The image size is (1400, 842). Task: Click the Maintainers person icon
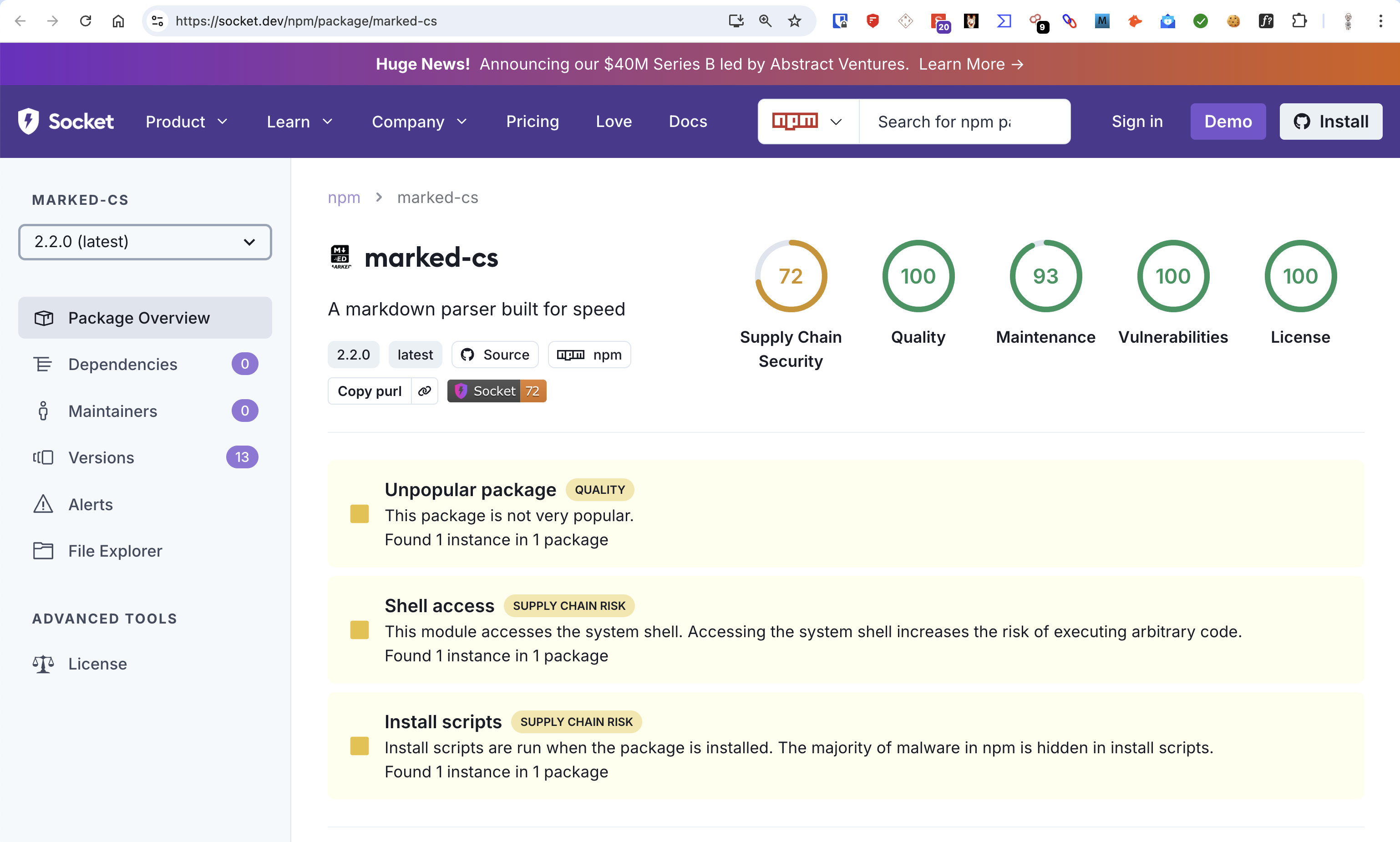[x=43, y=411]
